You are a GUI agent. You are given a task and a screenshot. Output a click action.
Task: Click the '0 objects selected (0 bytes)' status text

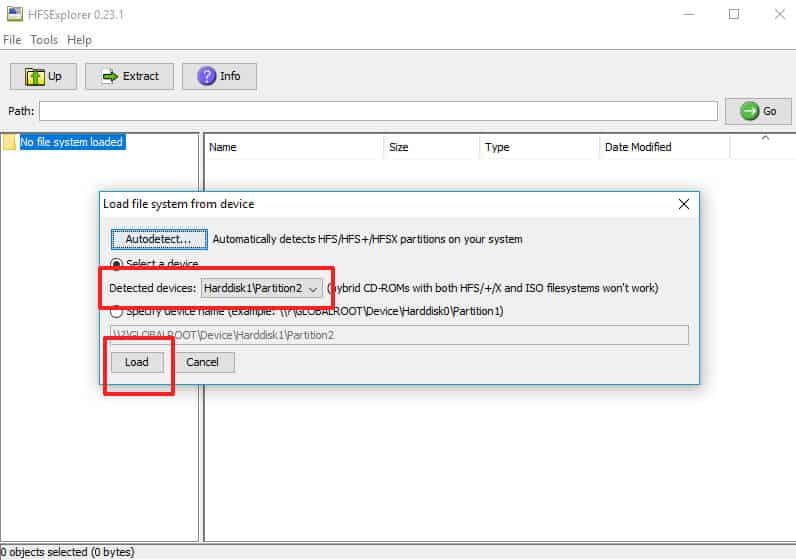click(68, 552)
